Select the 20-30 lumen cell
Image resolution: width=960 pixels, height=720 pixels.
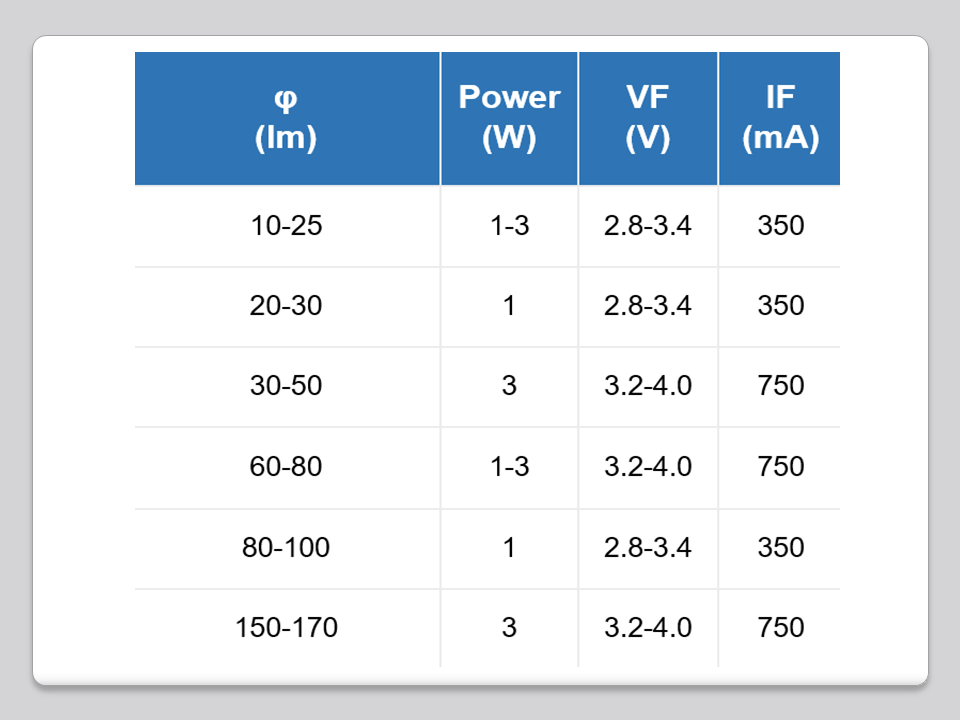[x=286, y=306]
